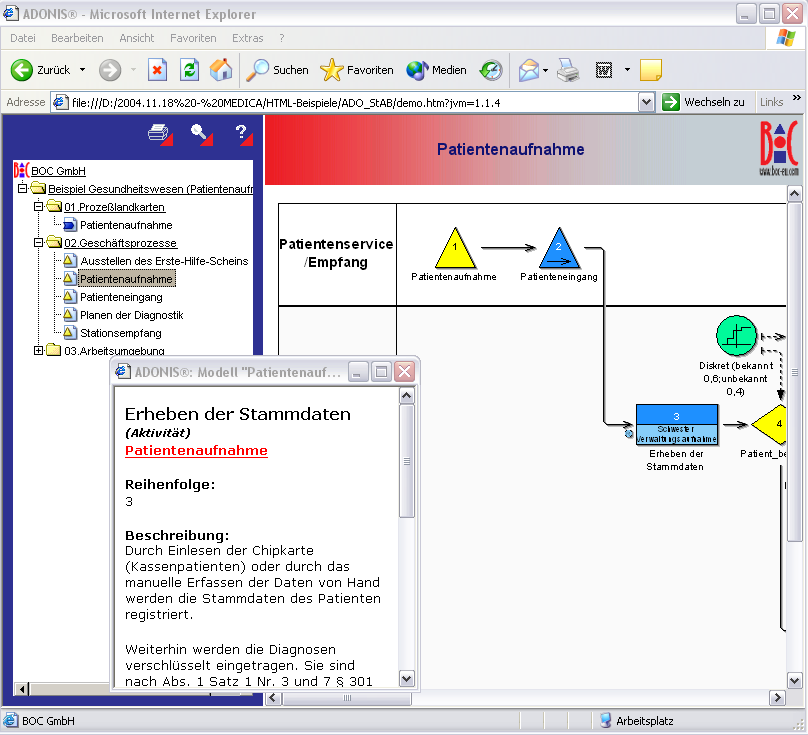
Task: Click popup scrollbar up arrow
Action: pyautogui.click(x=407, y=396)
